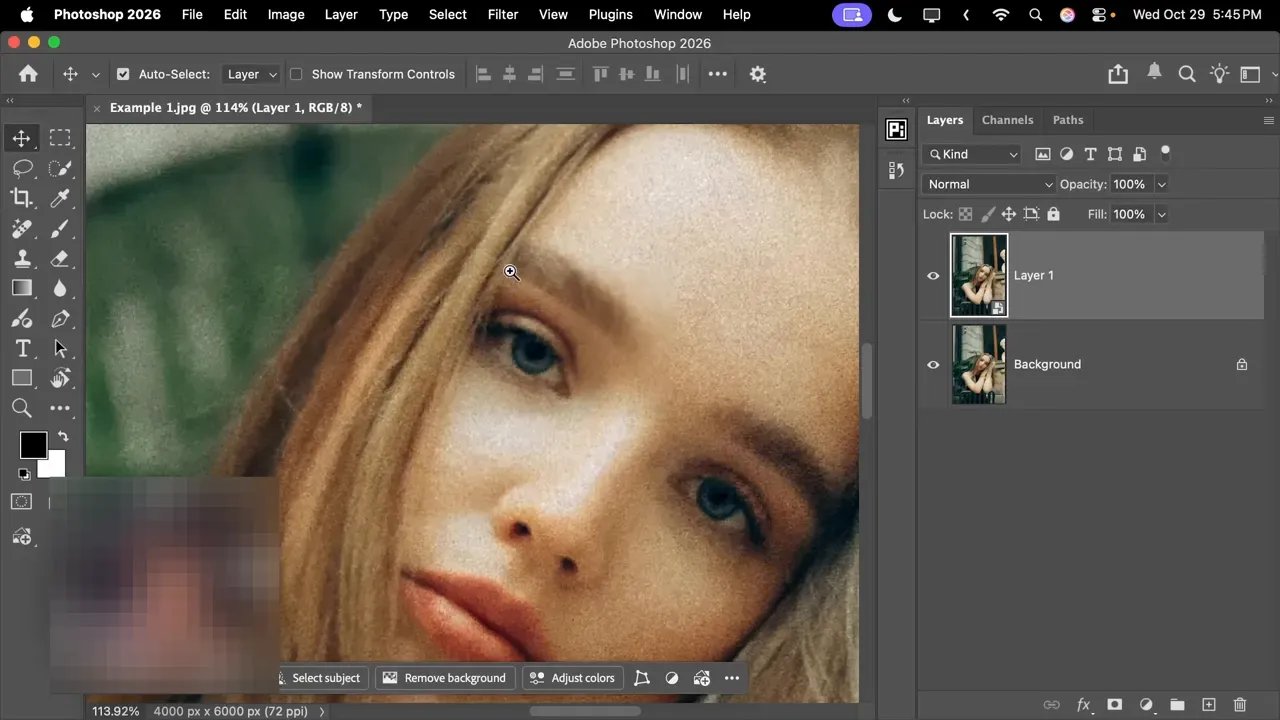Uncheck the Auto-Select checkbox
This screenshot has width=1280, height=720.
click(x=122, y=73)
